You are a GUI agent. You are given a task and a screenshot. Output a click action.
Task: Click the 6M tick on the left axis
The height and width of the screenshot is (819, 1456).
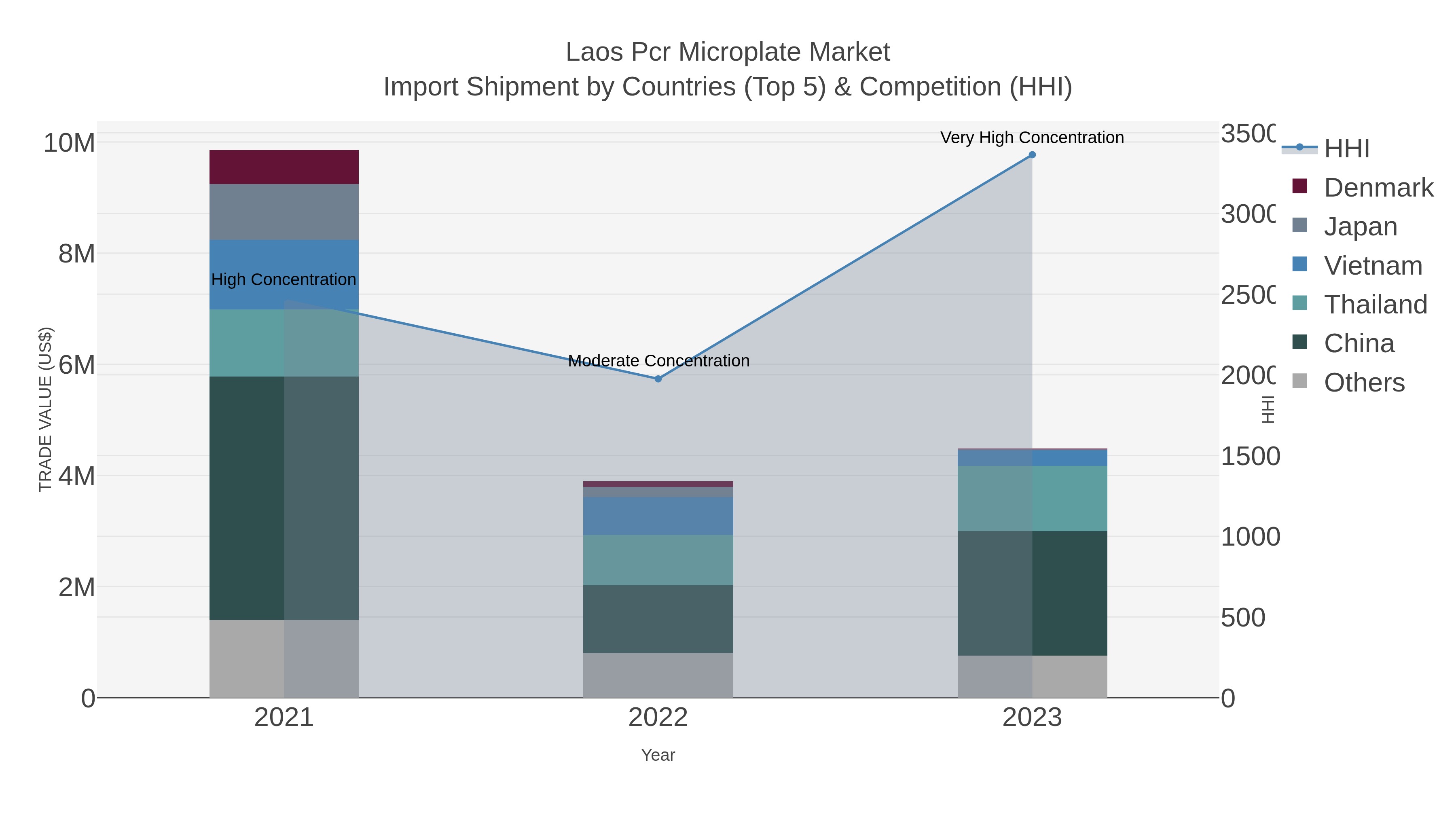tap(76, 364)
